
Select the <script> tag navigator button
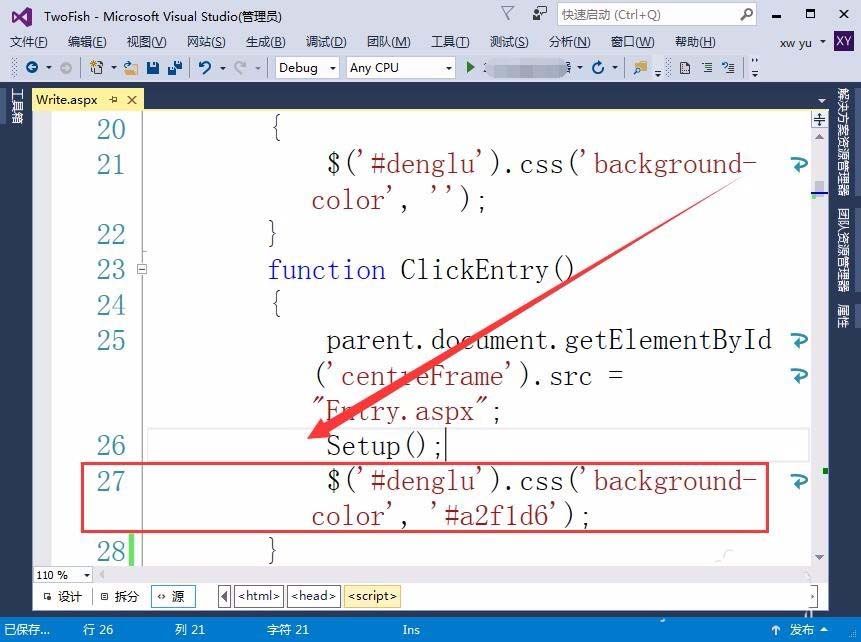pyautogui.click(x=371, y=595)
